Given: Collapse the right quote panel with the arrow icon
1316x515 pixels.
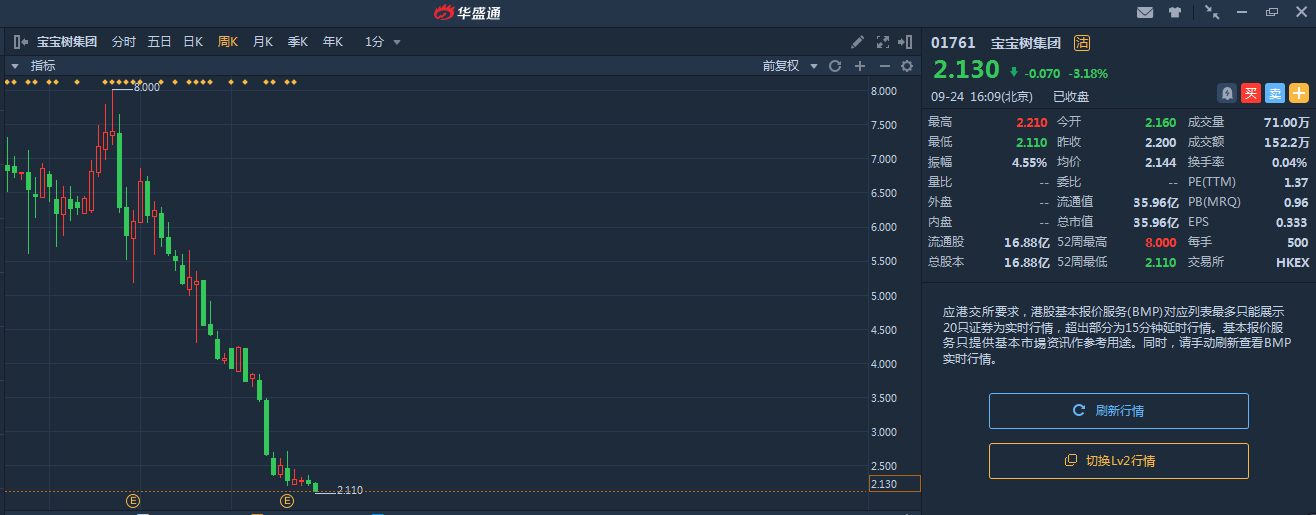Looking at the screenshot, I should click(x=905, y=42).
